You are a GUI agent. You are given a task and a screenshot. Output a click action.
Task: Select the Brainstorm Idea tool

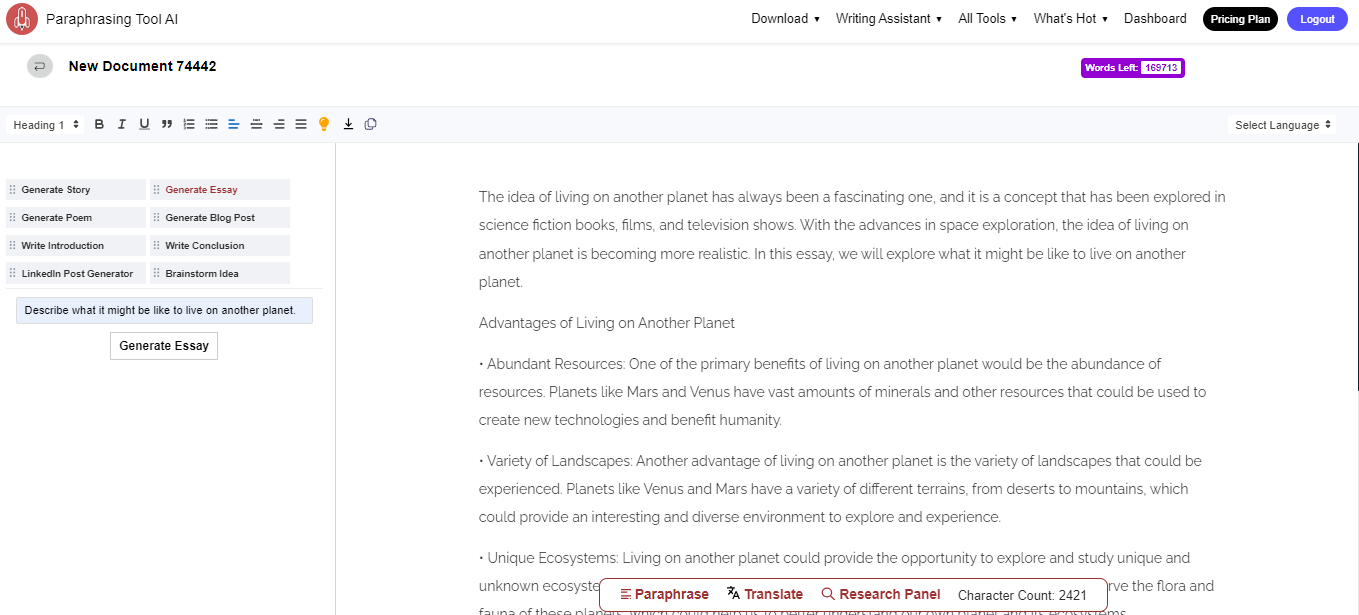click(x=220, y=273)
